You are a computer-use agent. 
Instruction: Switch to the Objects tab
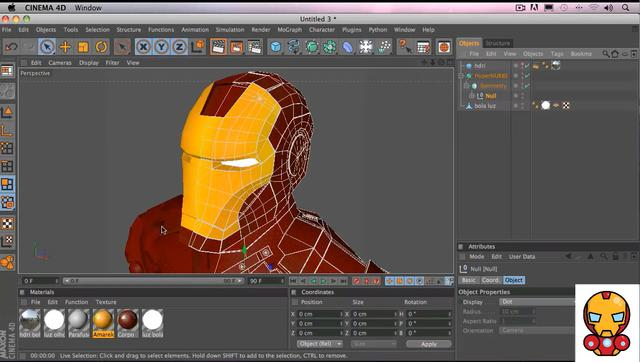click(469, 43)
